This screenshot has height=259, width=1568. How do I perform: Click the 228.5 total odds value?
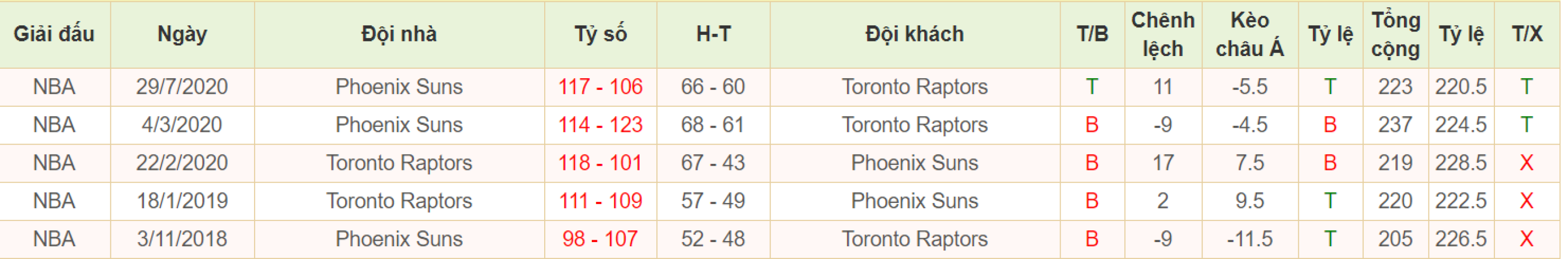point(1461,163)
